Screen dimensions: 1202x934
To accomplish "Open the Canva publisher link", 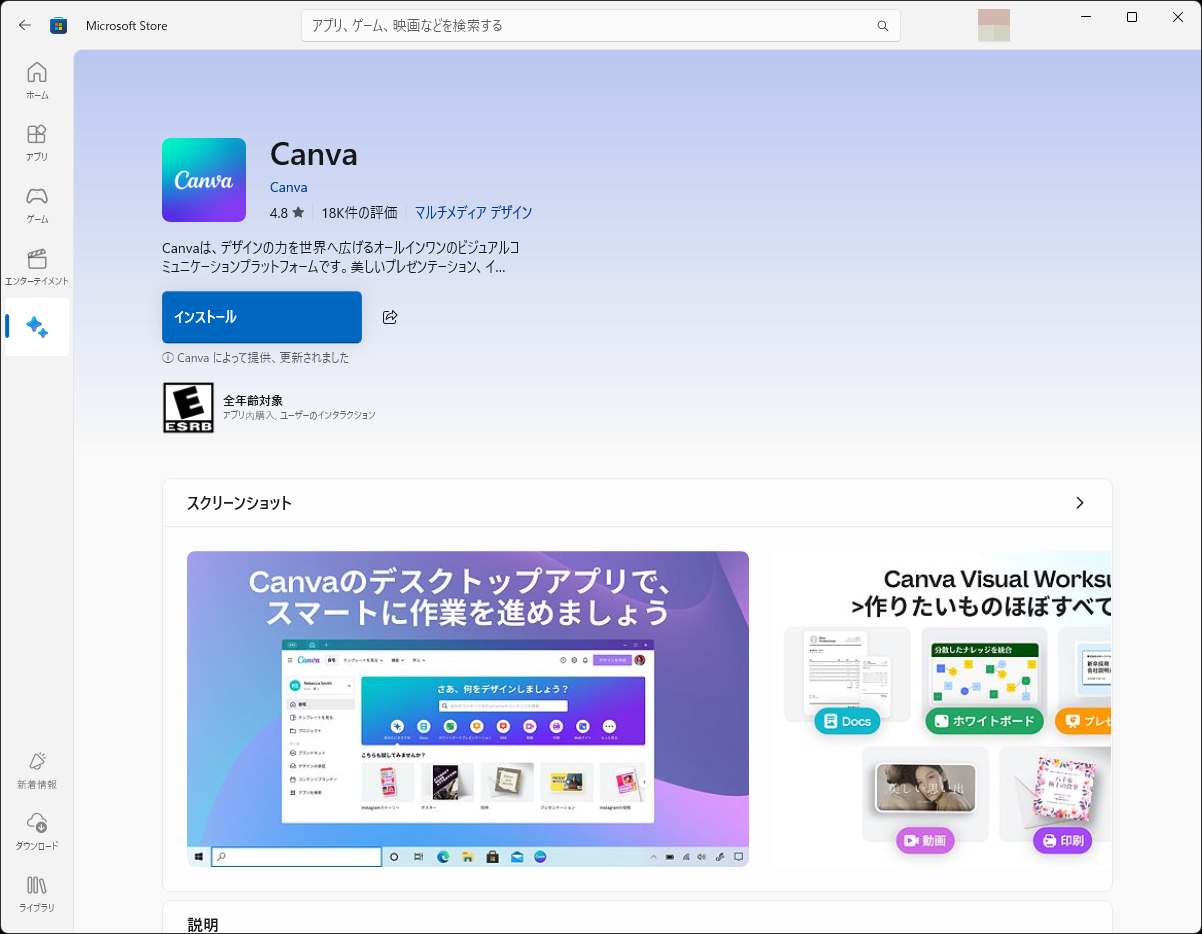I will pyautogui.click(x=288, y=187).
